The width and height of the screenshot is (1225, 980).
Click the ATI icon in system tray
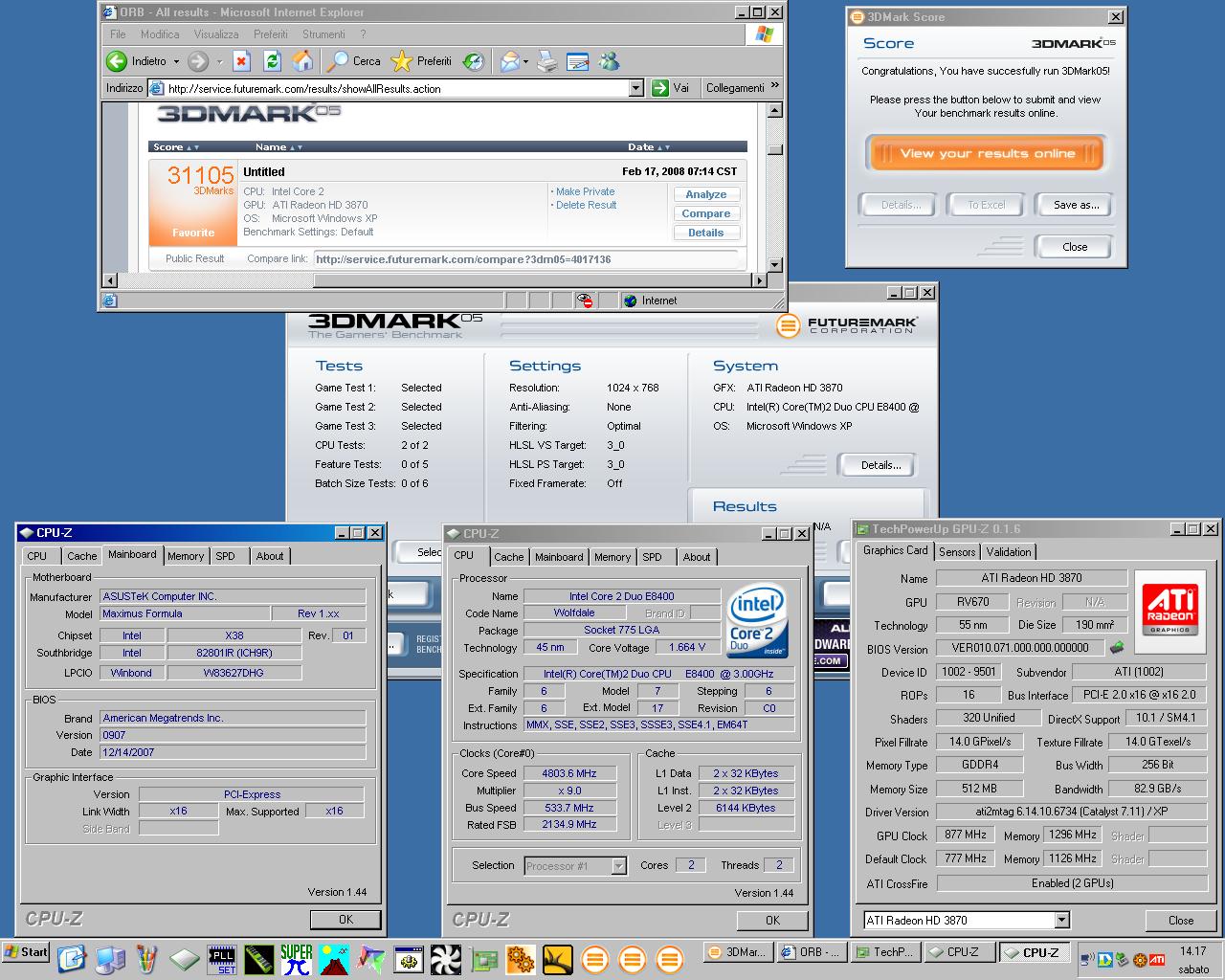tap(1157, 960)
